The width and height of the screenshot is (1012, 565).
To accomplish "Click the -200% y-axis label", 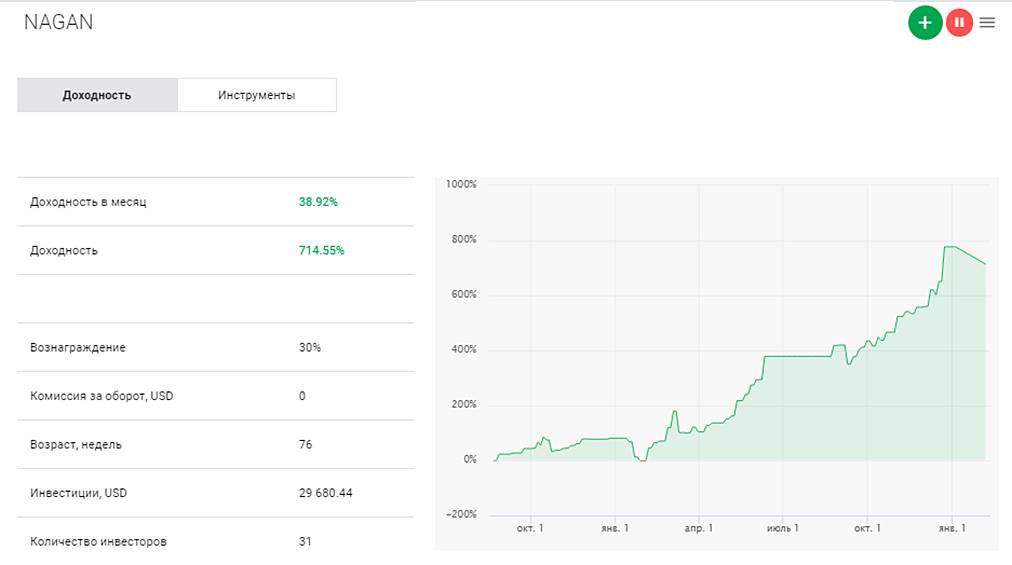I will tap(461, 515).
